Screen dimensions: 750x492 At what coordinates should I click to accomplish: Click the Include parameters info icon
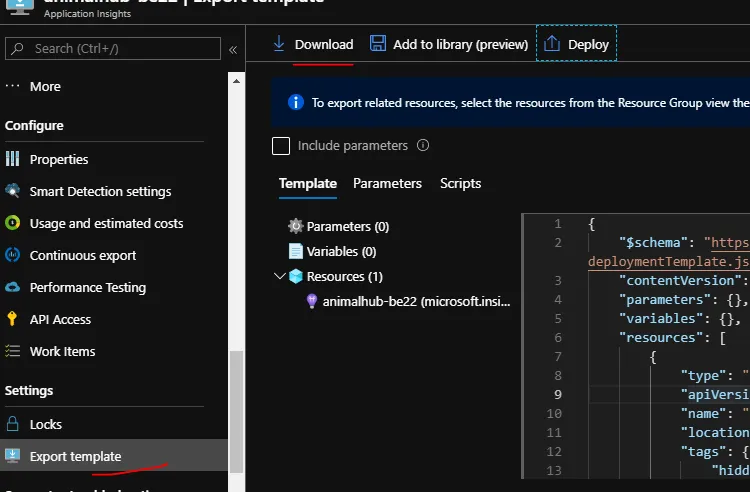click(423, 145)
